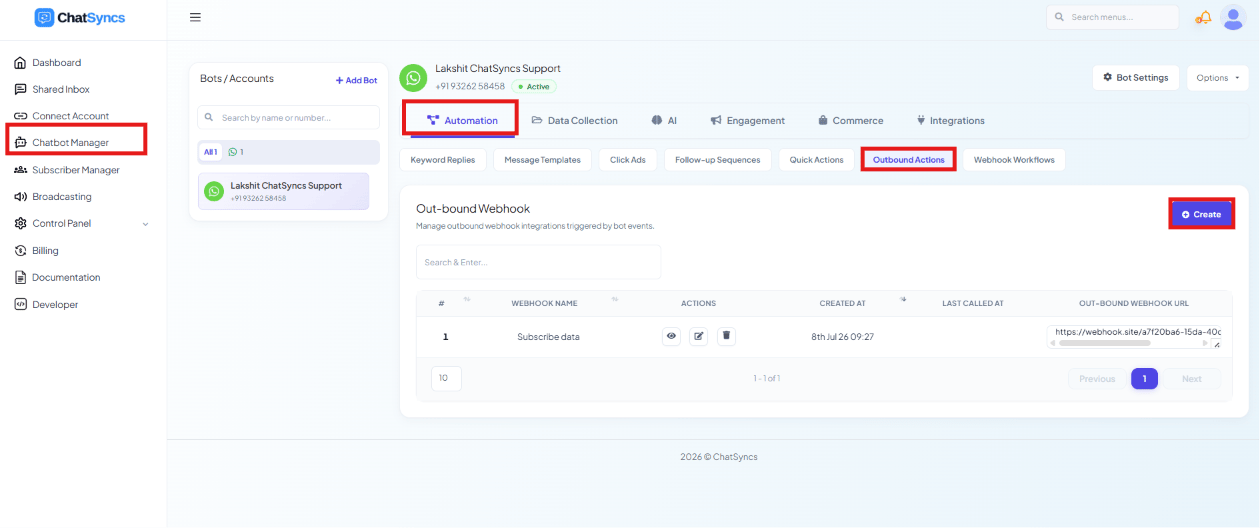Click the horizontal scrollbar in webhook URL box
The width and height of the screenshot is (1260, 528).
point(1105,343)
